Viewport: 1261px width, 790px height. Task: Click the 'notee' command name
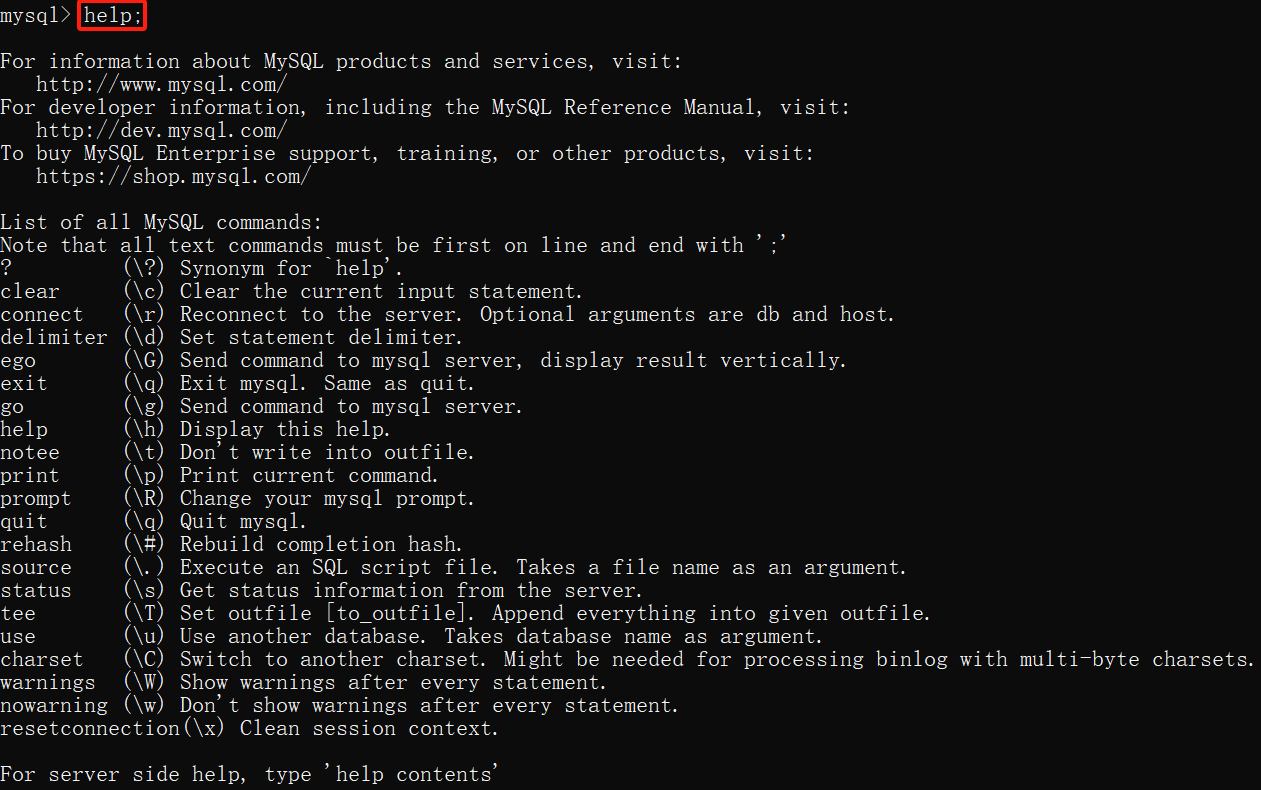coord(30,452)
